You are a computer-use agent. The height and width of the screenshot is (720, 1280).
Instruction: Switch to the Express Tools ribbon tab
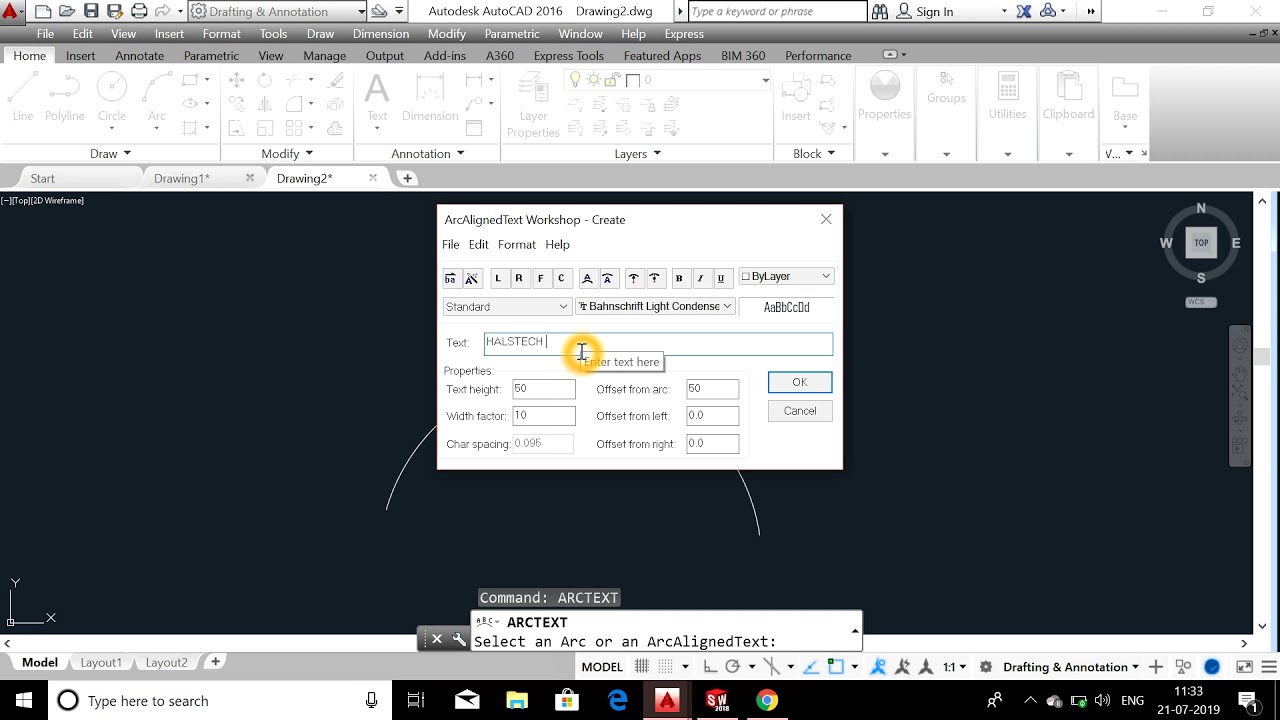[x=569, y=56]
